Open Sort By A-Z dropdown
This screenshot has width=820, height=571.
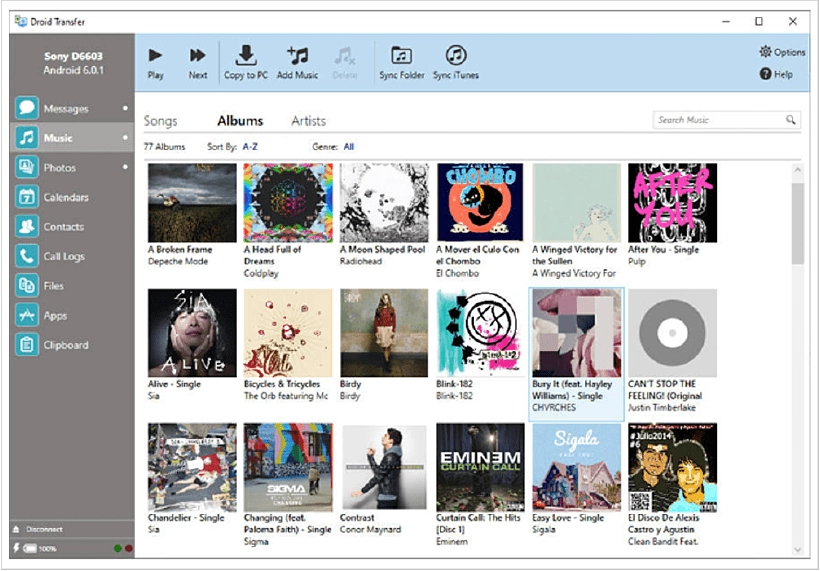[250, 147]
